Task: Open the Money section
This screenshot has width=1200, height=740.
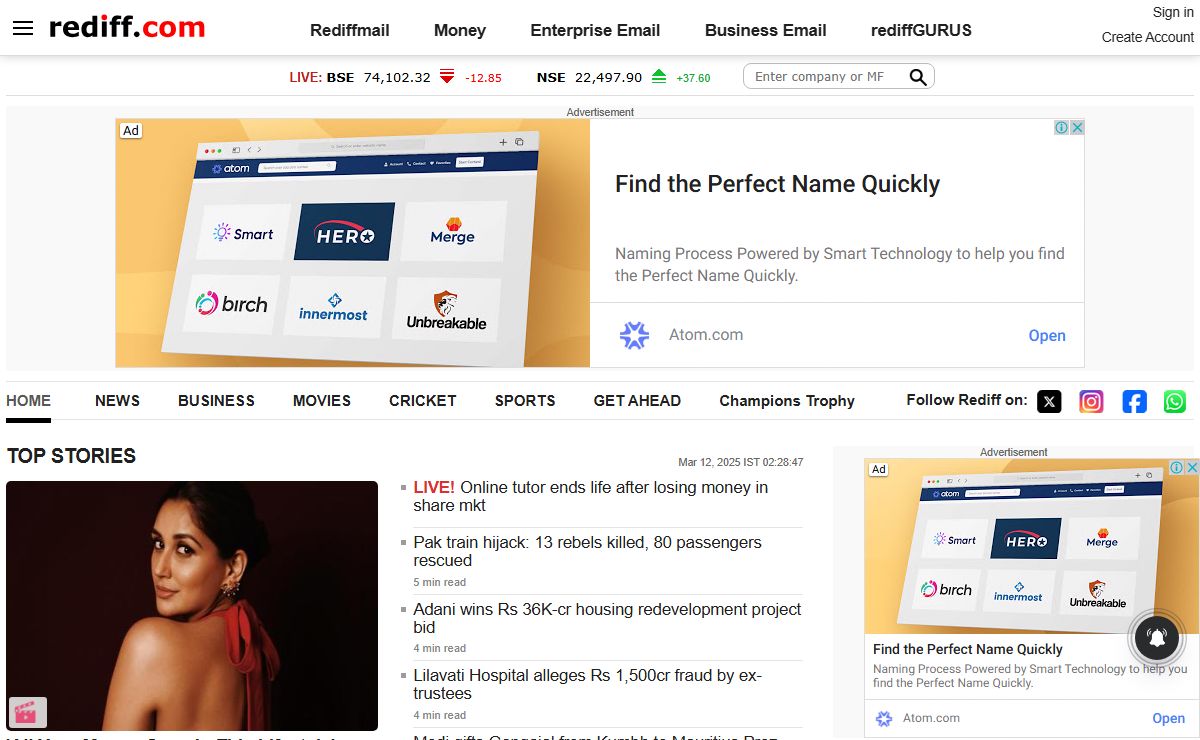Action: (x=460, y=30)
